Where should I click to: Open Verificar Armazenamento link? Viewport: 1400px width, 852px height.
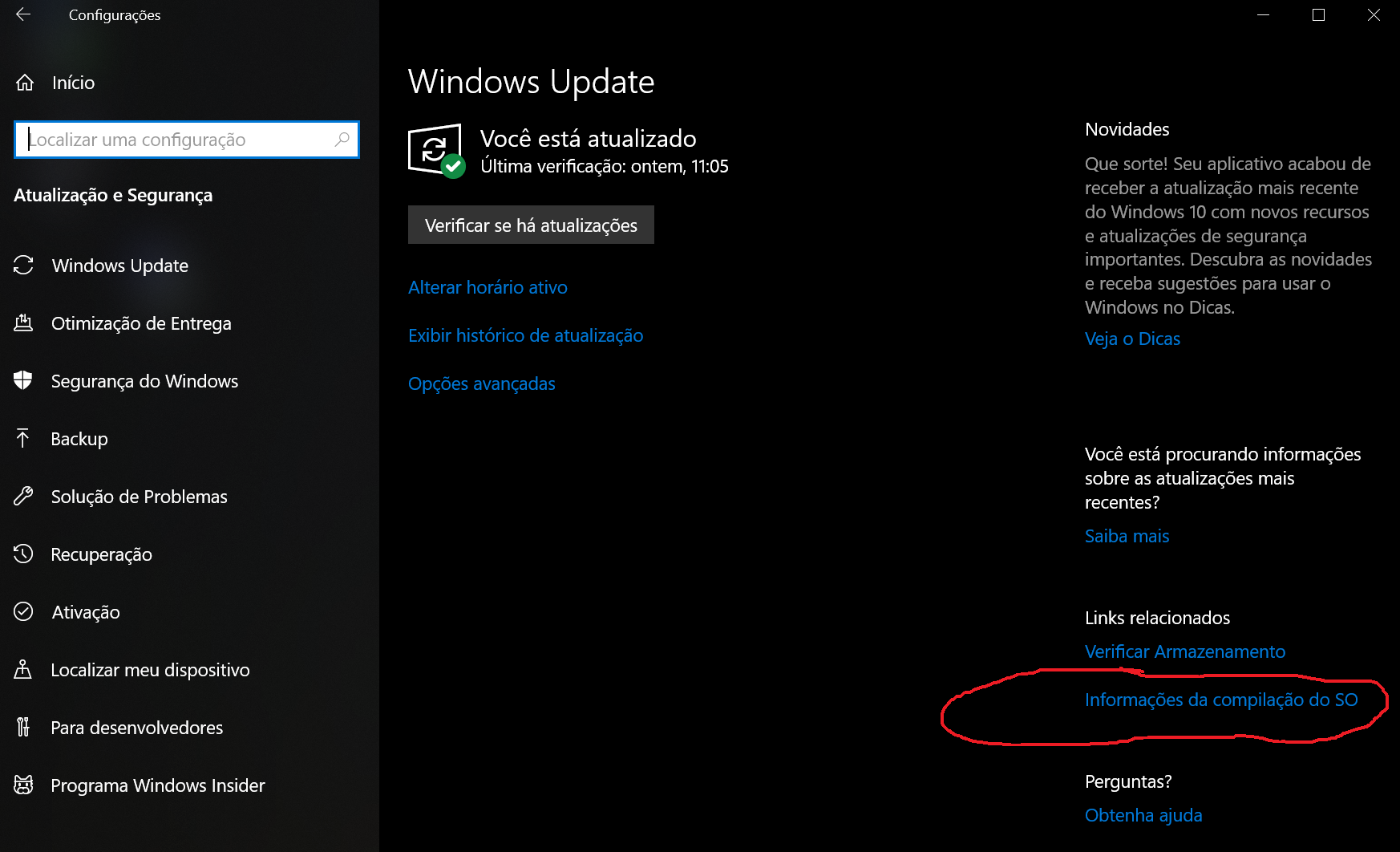1184,651
